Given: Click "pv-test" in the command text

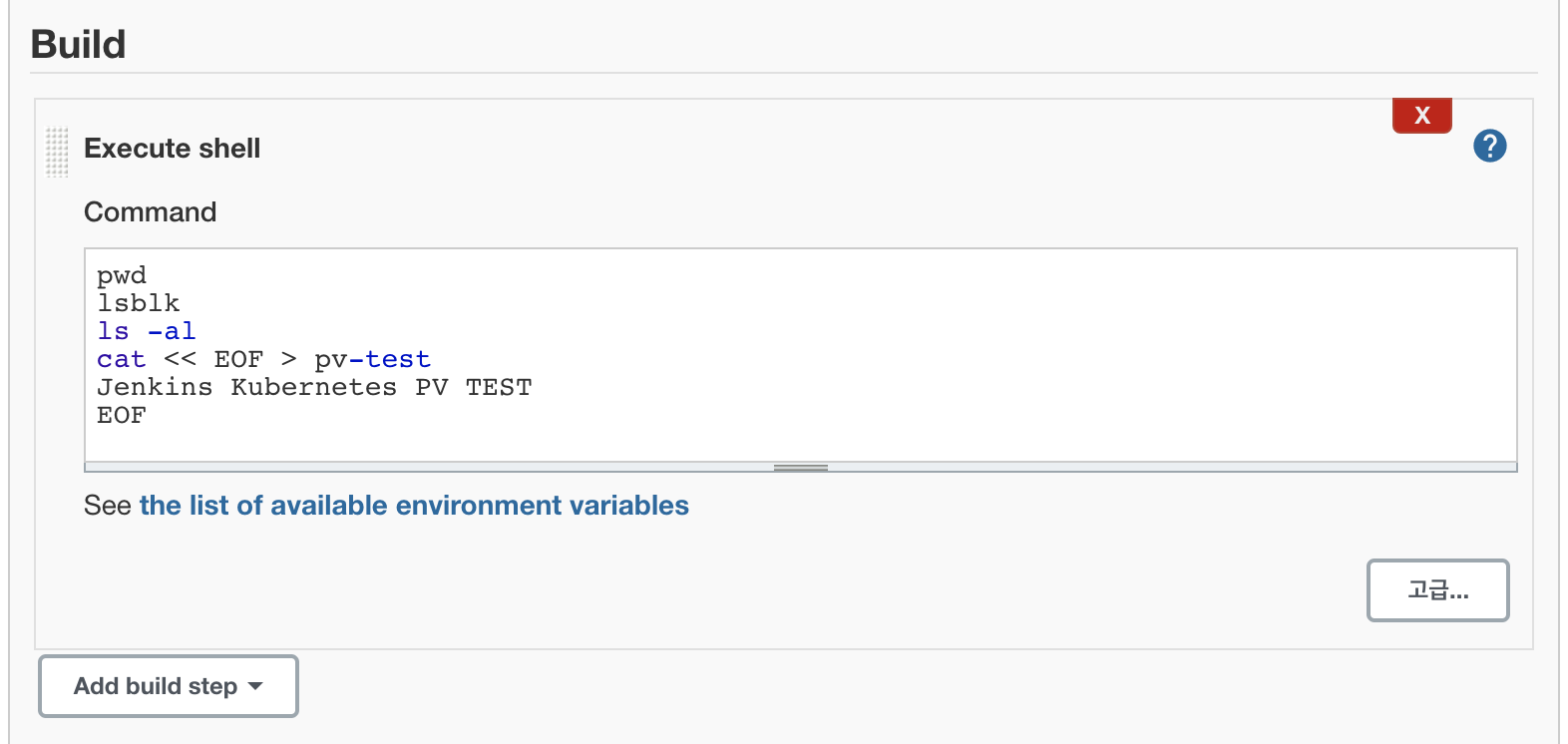Looking at the screenshot, I should 372,359.
